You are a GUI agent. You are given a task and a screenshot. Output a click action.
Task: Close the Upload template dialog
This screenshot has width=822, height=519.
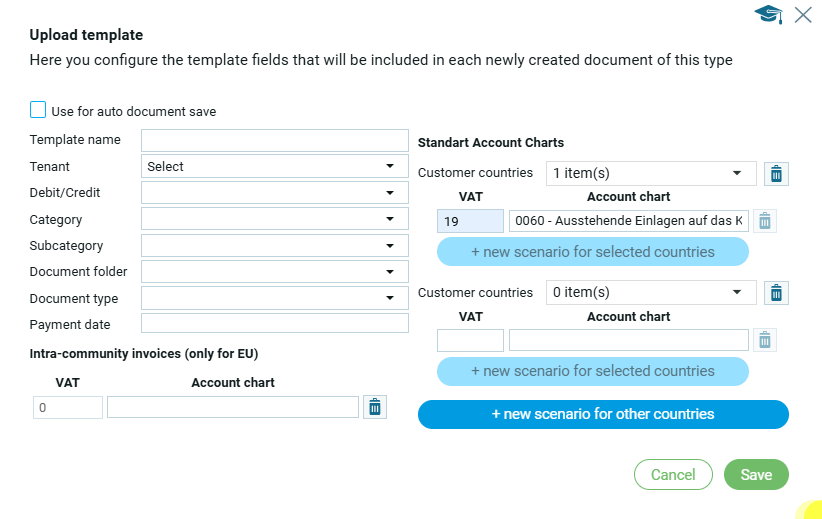pyautogui.click(x=803, y=14)
